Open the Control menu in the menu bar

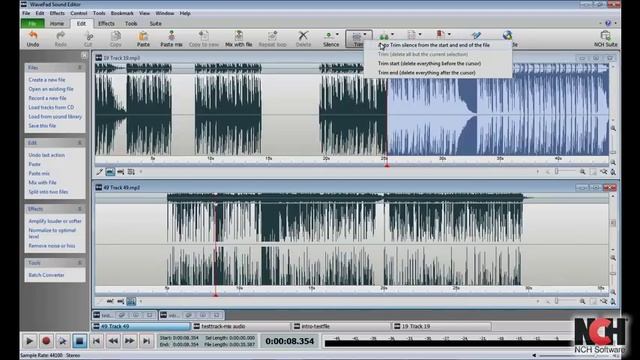tap(78, 13)
